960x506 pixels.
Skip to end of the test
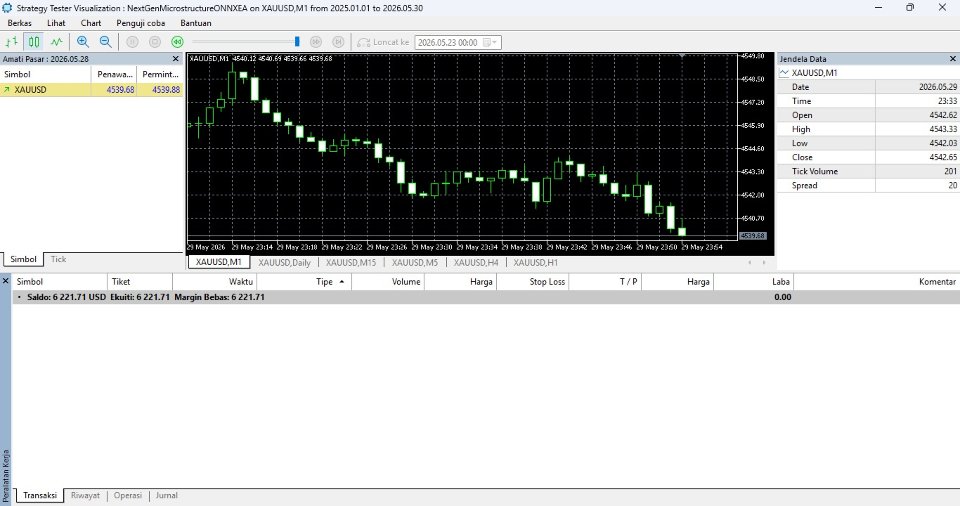(x=338, y=42)
